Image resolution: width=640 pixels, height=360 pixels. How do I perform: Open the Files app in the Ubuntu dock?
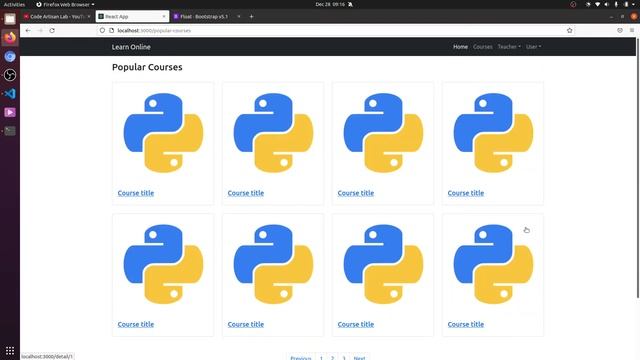pyautogui.click(x=10, y=19)
